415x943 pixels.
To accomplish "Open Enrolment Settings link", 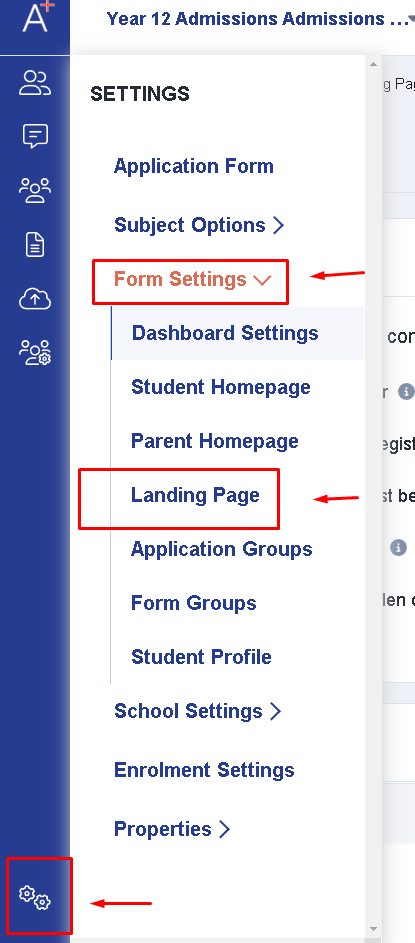I will coord(204,770).
